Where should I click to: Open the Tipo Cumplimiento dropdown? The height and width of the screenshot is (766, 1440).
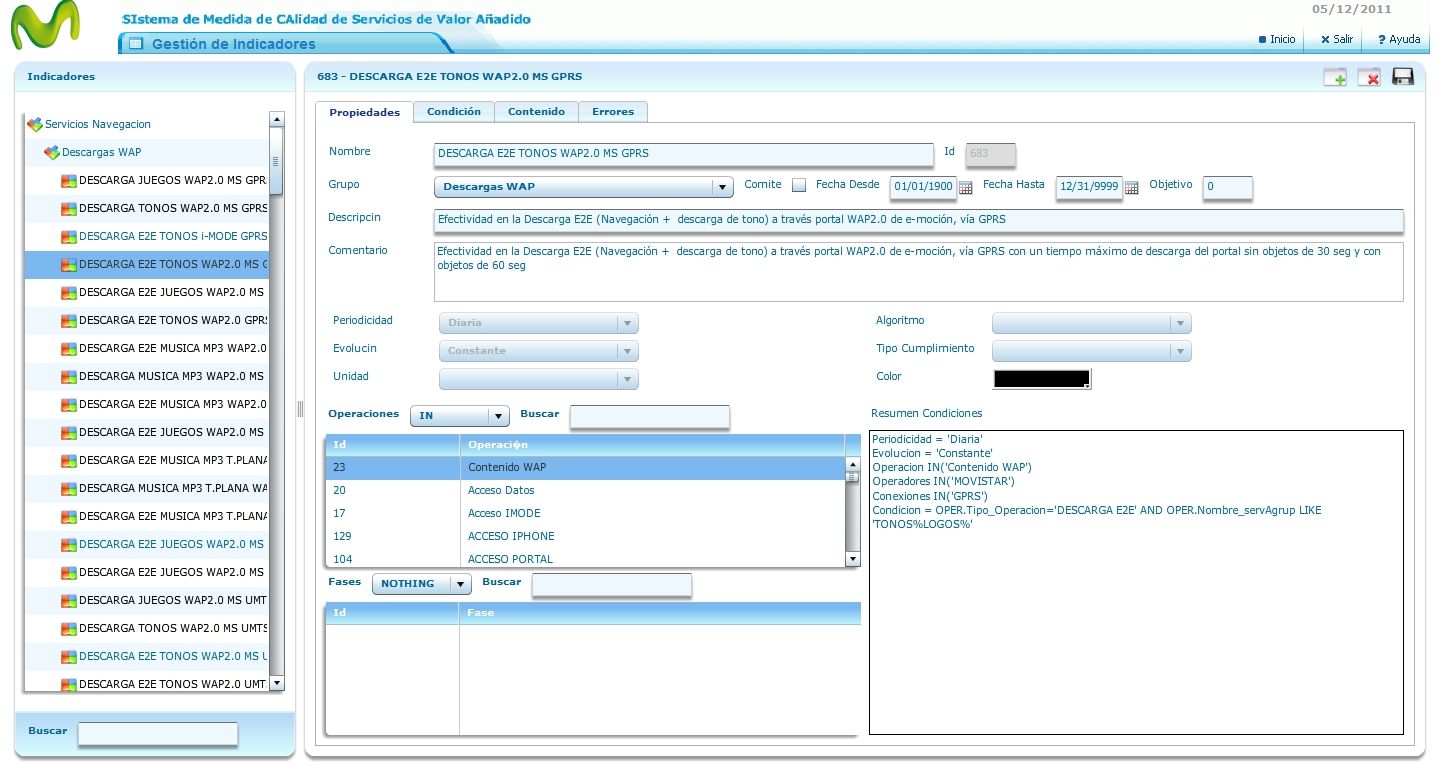(1091, 351)
